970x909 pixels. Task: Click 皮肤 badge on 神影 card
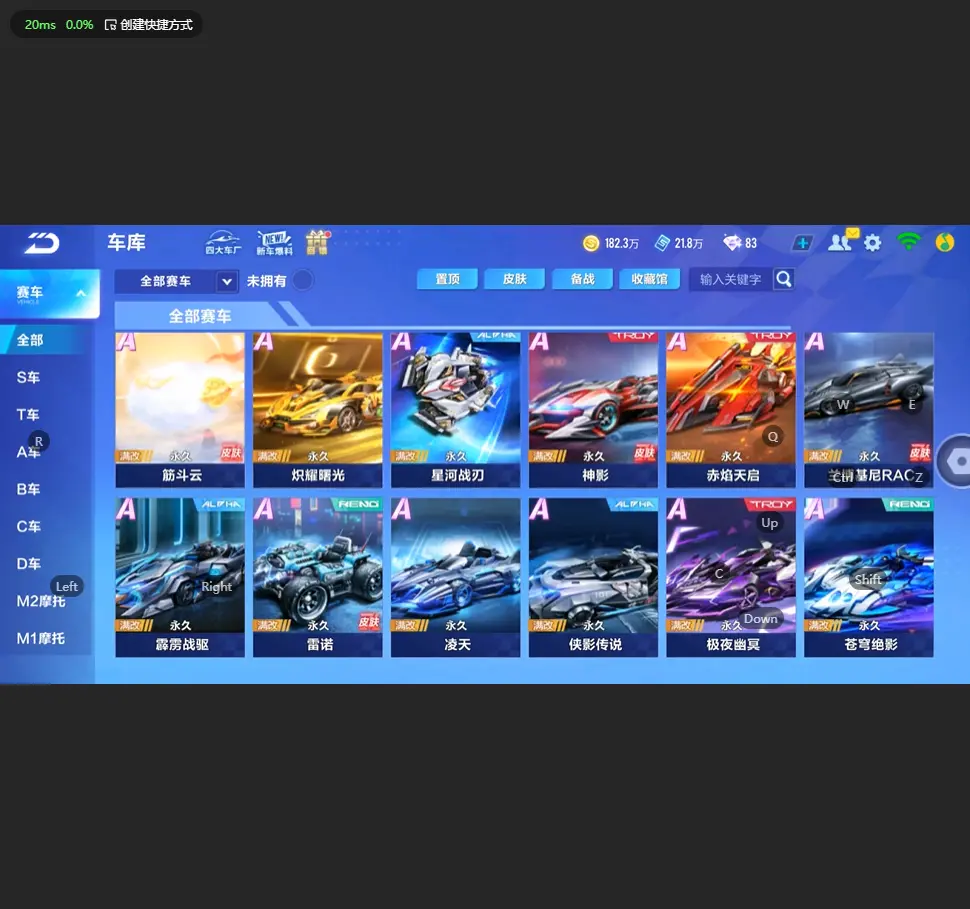coord(645,453)
